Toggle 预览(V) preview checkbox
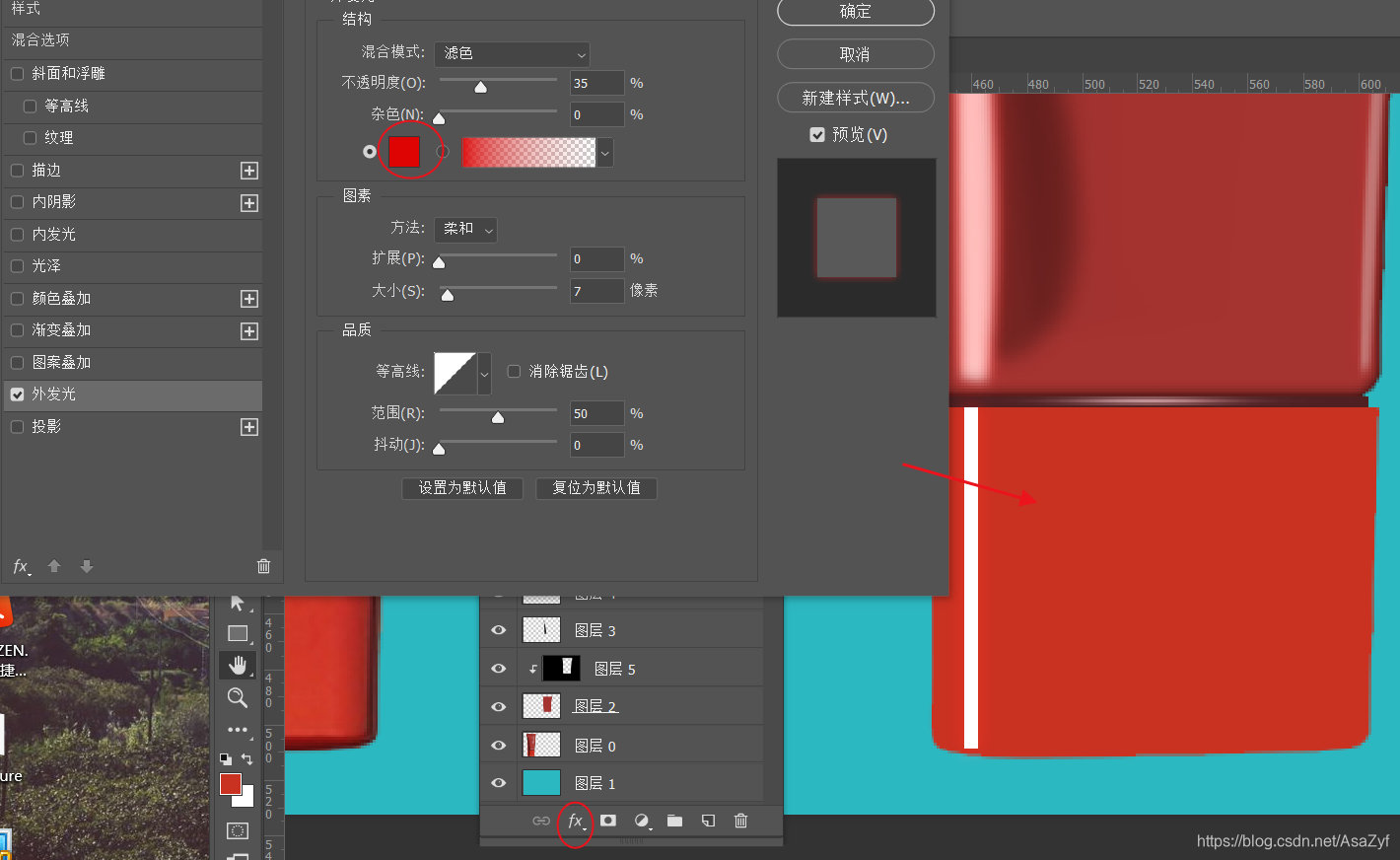The width and height of the screenshot is (1400, 860). tap(817, 135)
